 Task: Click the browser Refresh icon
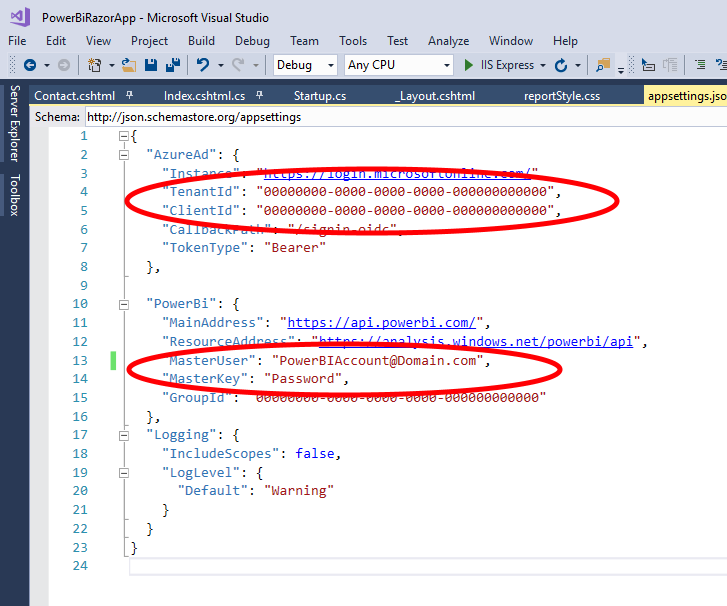[x=561, y=65]
